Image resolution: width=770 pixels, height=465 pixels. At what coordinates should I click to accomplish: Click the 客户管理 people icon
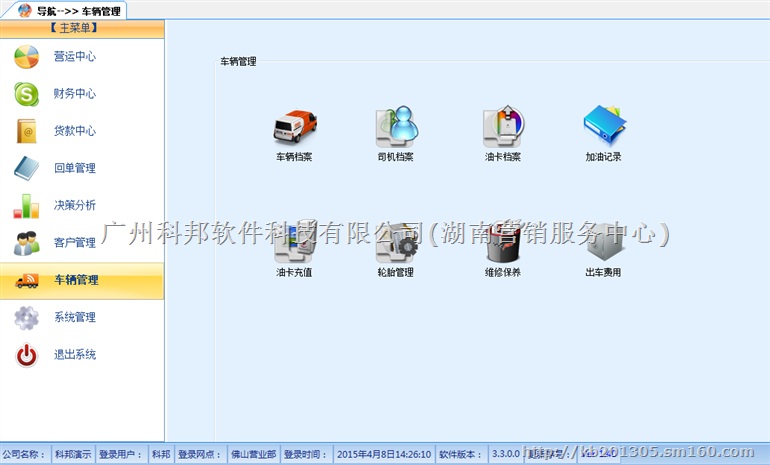coord(27,243)
